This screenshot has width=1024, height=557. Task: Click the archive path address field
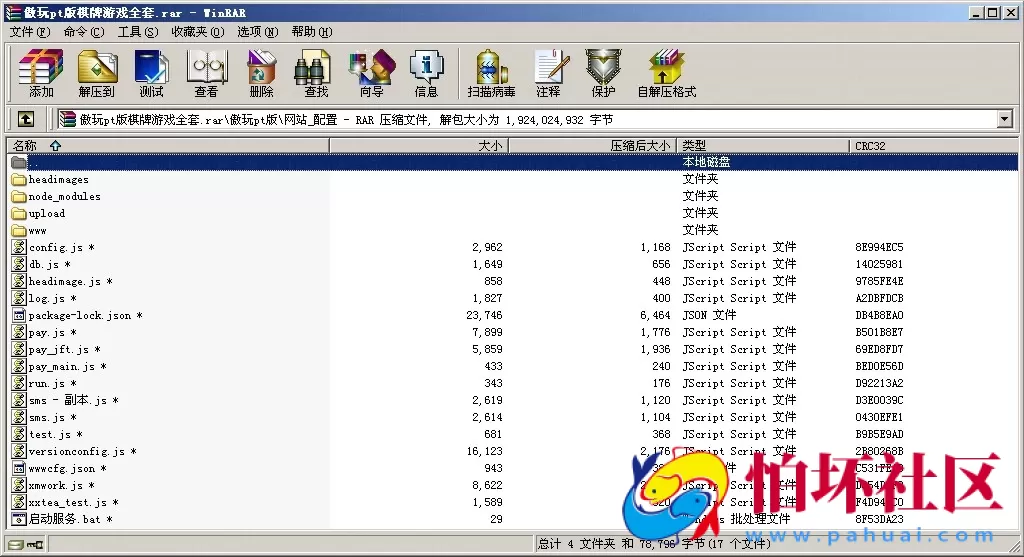(526, 119)
